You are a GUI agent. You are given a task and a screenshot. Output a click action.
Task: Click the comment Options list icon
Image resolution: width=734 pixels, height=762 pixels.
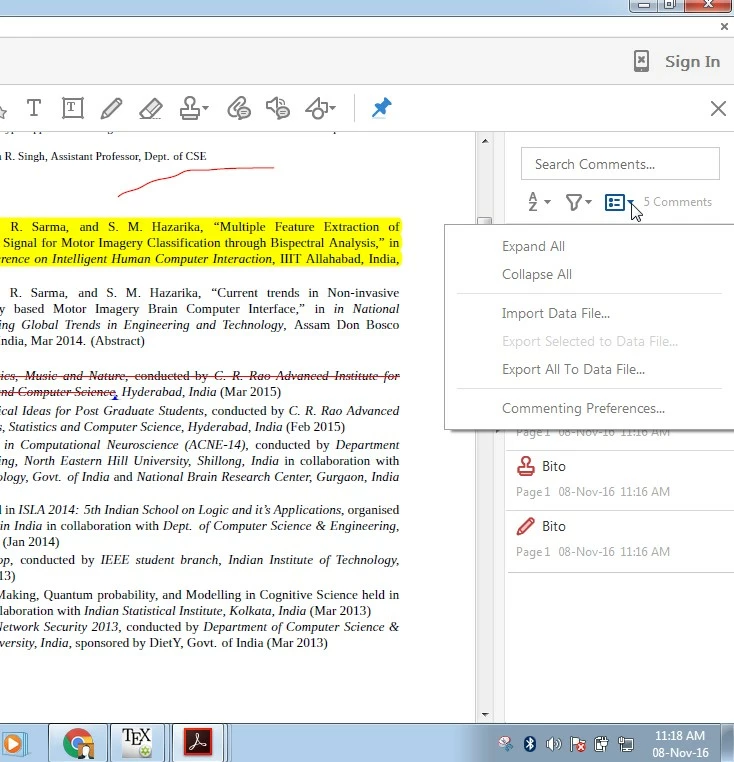[x=614, y=202]
